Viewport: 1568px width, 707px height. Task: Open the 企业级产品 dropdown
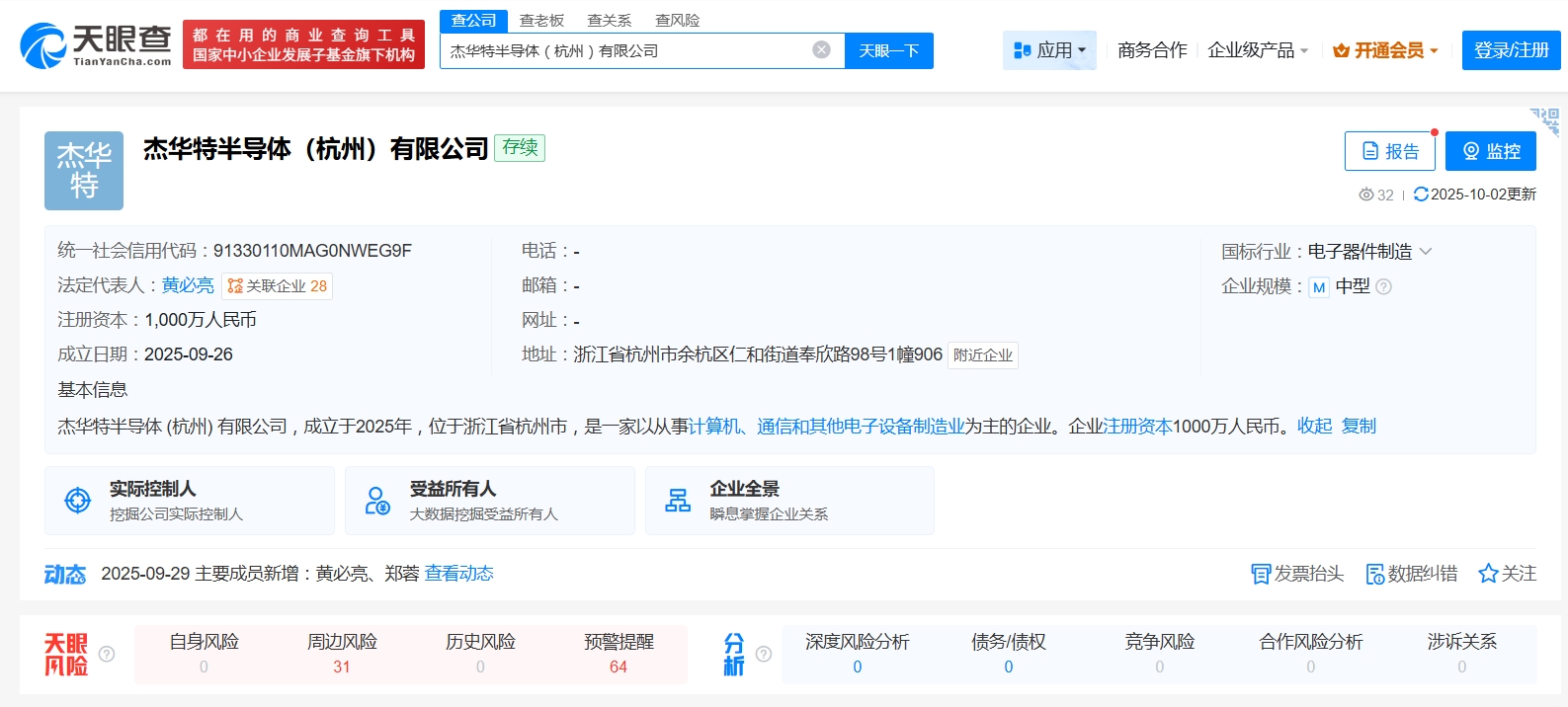(x=1258, y=50)
